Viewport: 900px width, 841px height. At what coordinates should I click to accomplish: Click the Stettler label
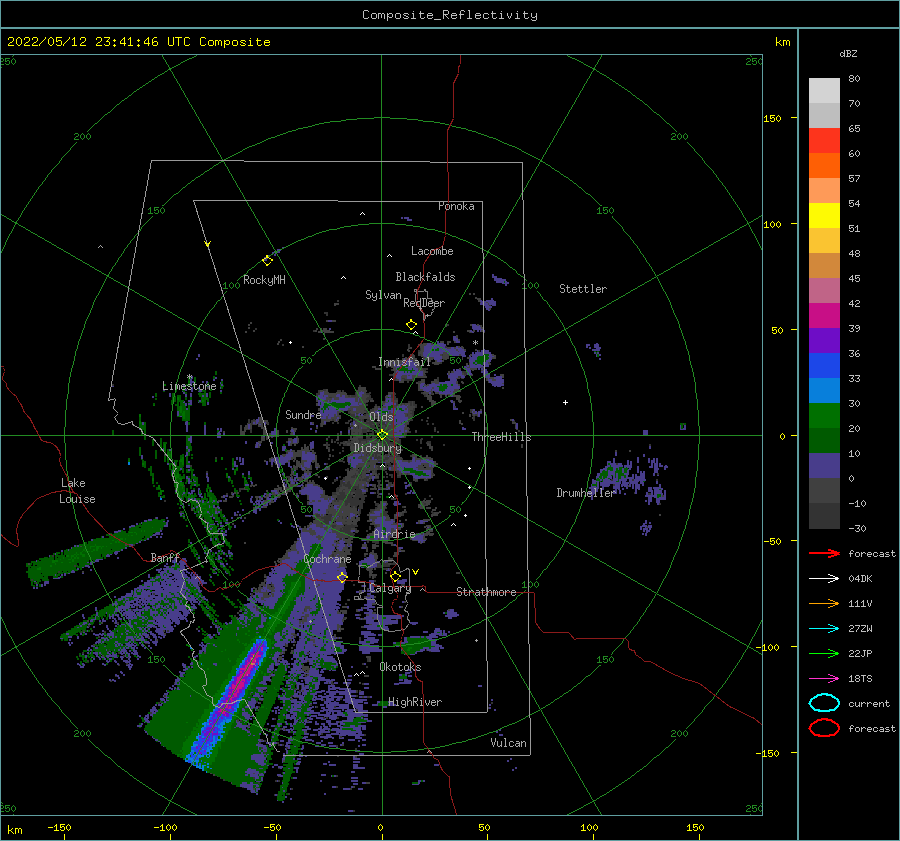tap(583, 289)
